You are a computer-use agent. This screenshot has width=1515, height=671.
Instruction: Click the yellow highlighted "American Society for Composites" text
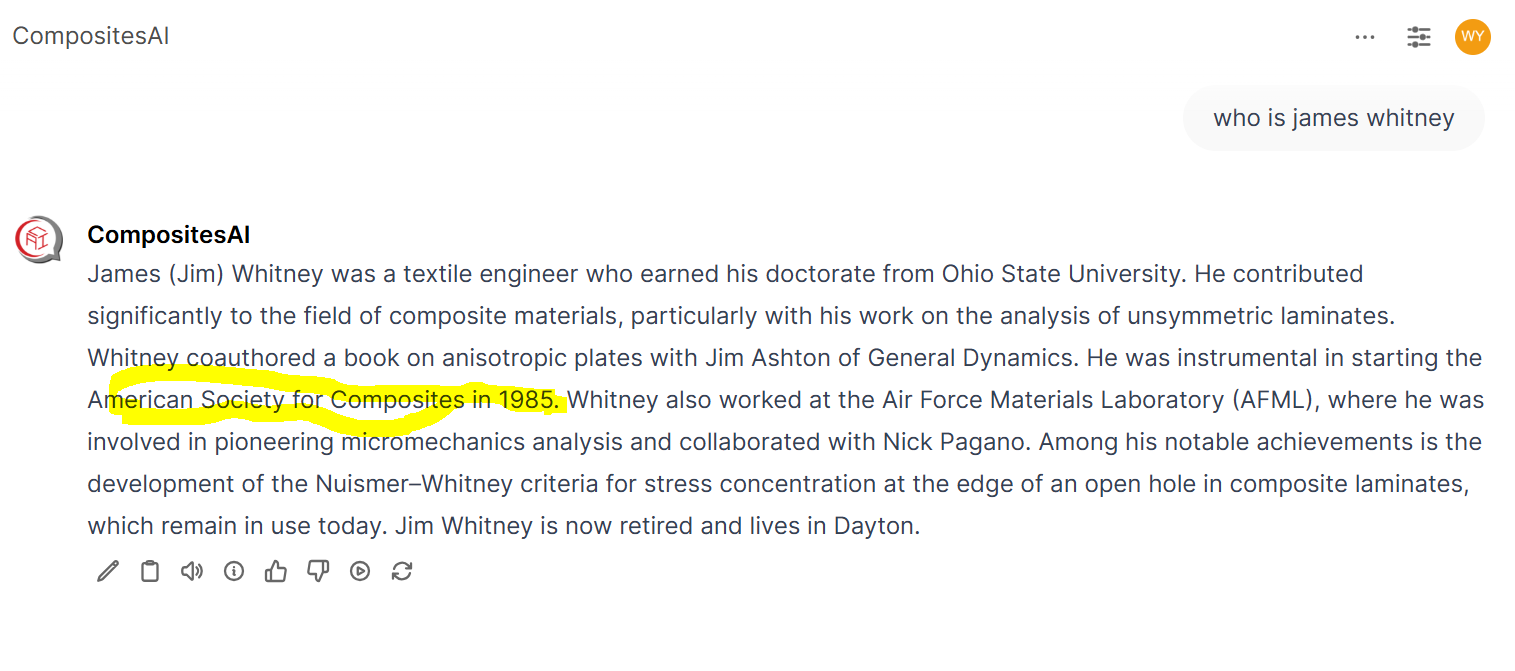(x=275, y=400)
